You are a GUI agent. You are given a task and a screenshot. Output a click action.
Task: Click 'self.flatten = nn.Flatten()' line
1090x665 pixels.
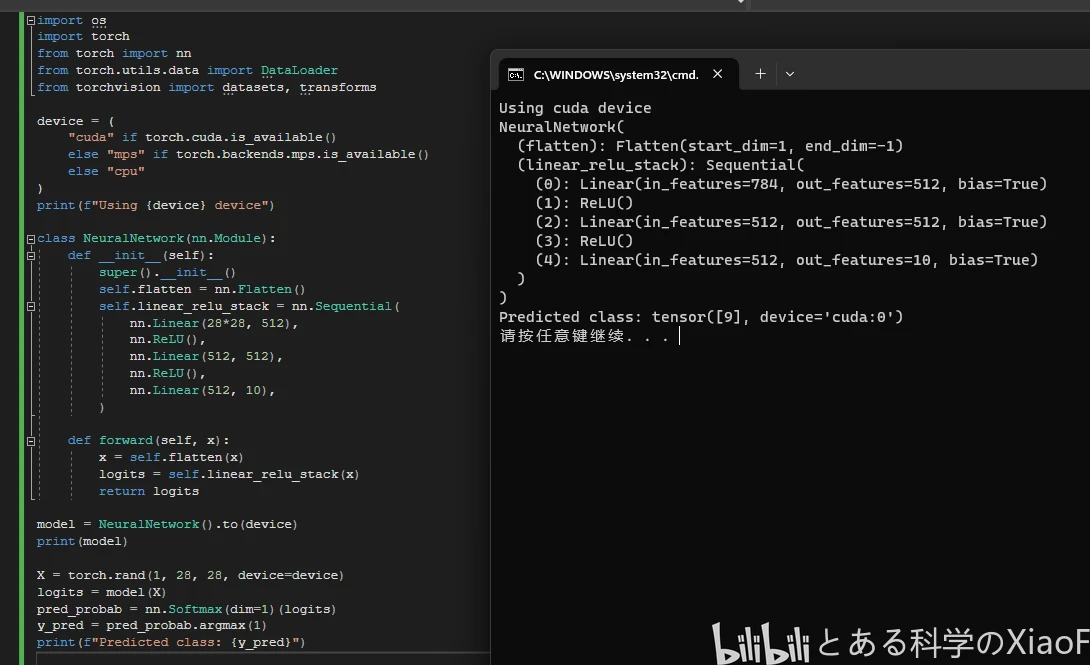[x=202, y=289]
